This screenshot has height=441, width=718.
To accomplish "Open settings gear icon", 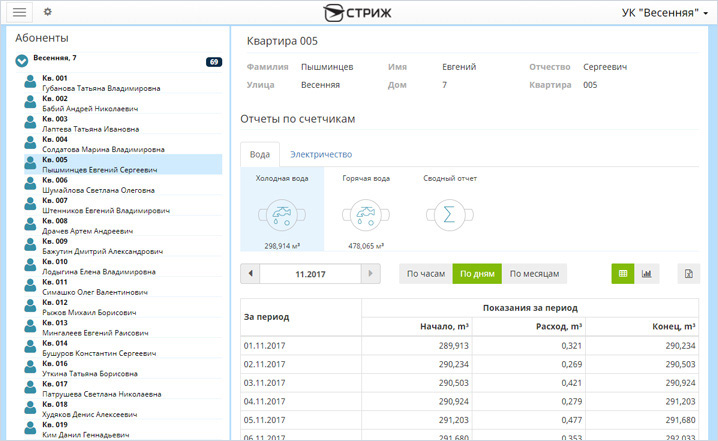I will [48, 12].
